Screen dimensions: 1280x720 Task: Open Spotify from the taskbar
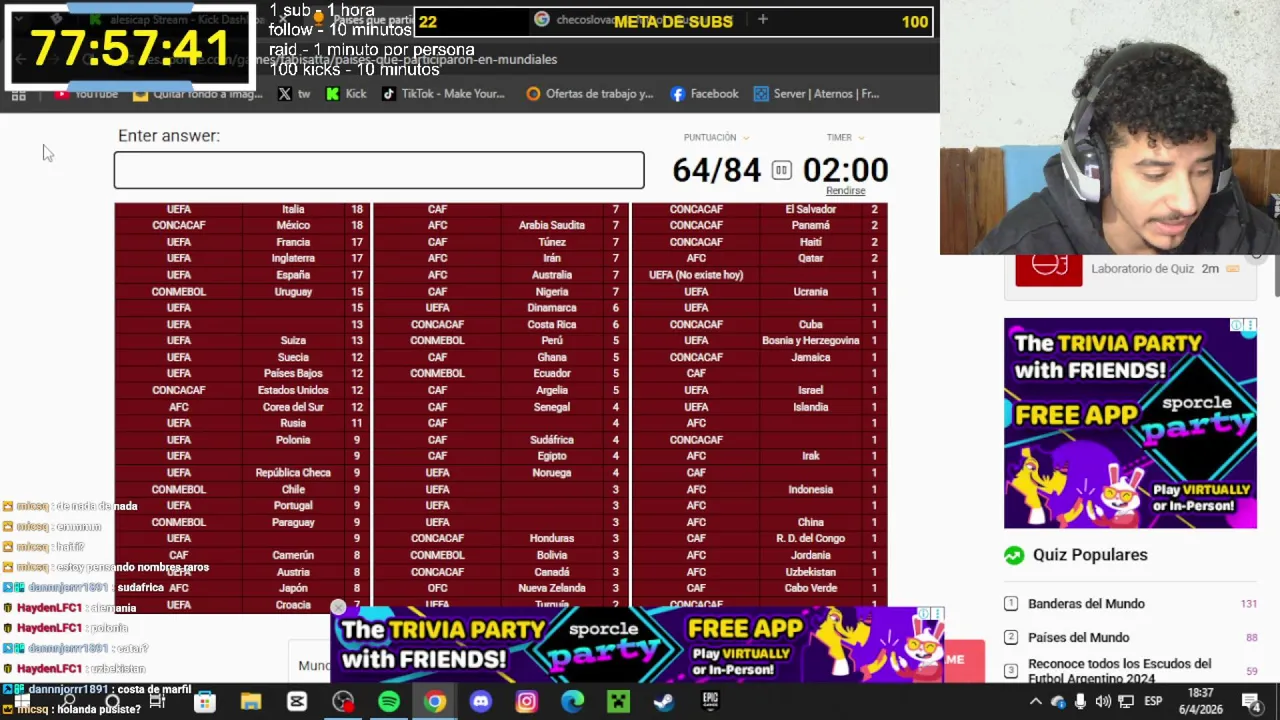[x=388, y=702]
